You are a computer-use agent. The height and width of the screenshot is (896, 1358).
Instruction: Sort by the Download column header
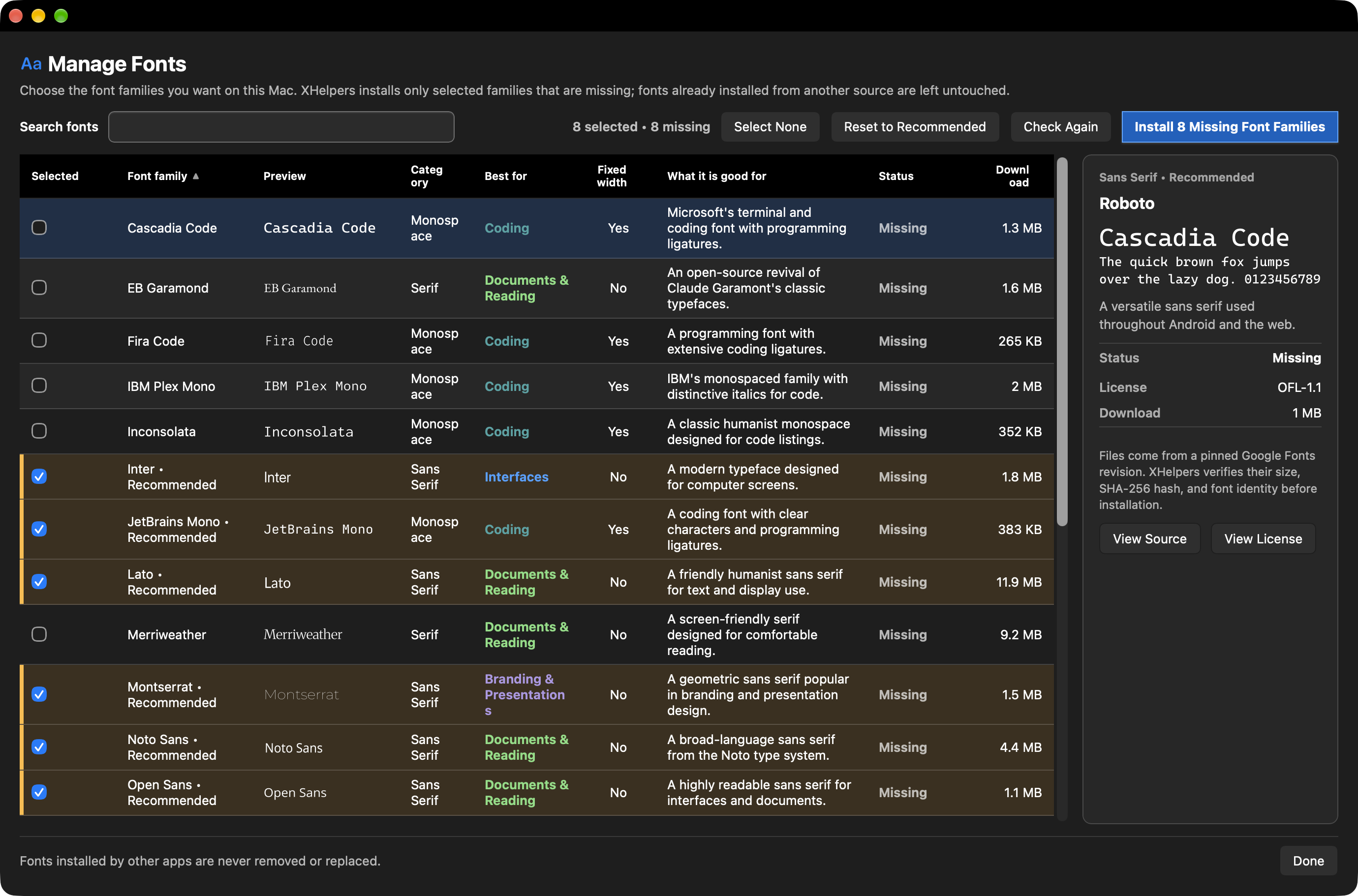coord(1012,176)
